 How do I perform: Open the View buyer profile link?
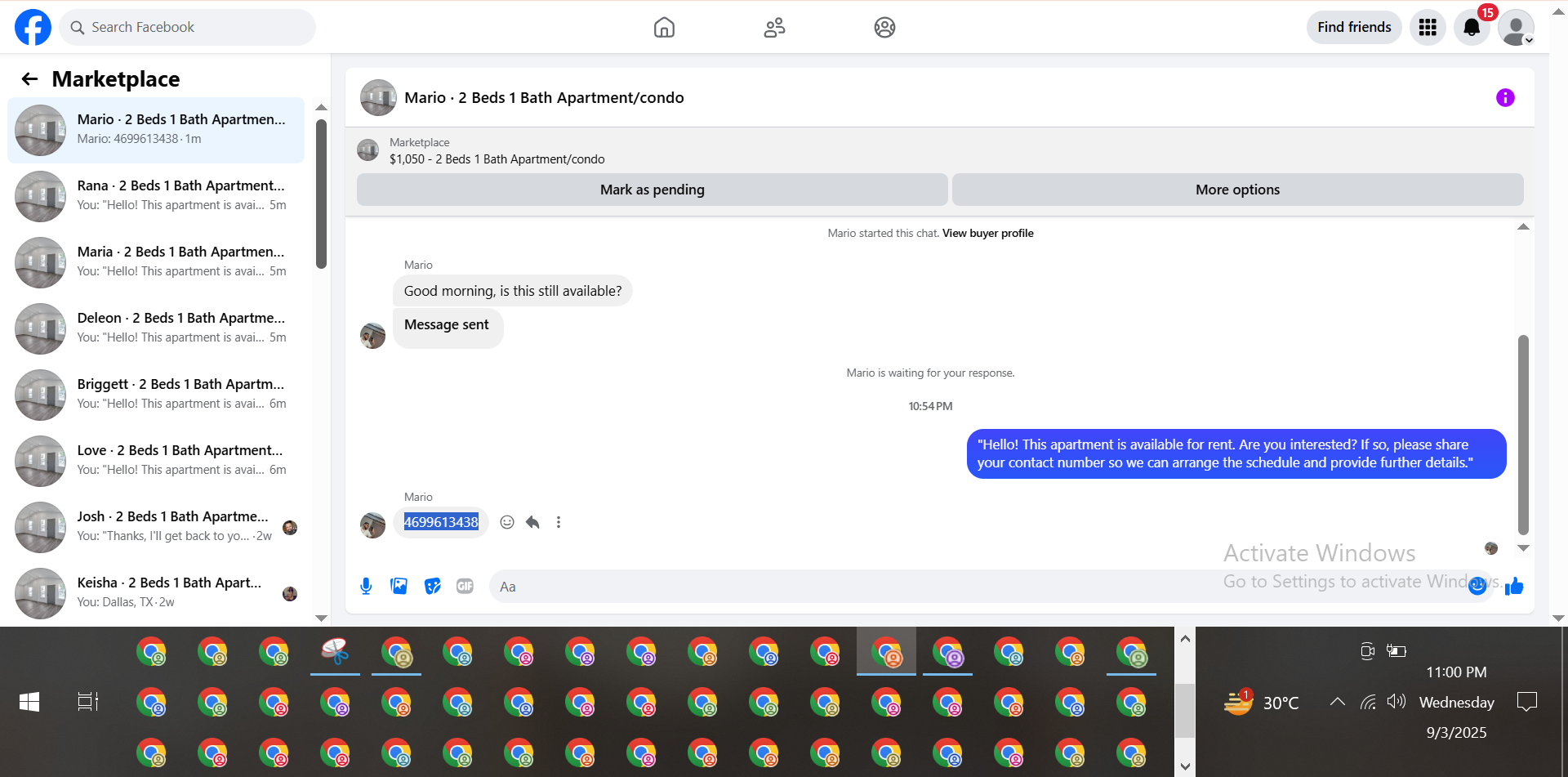point(987,233)
